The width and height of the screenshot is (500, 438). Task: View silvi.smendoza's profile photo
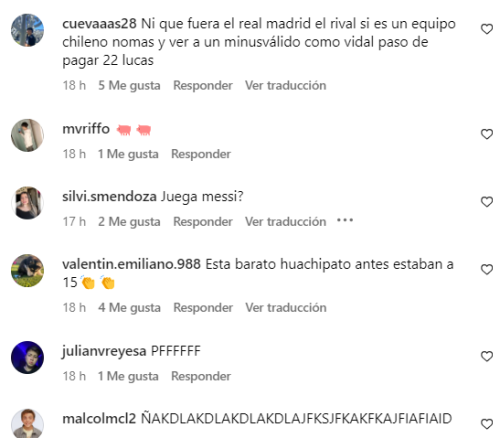pyautogui.click(x=27, y=203)
